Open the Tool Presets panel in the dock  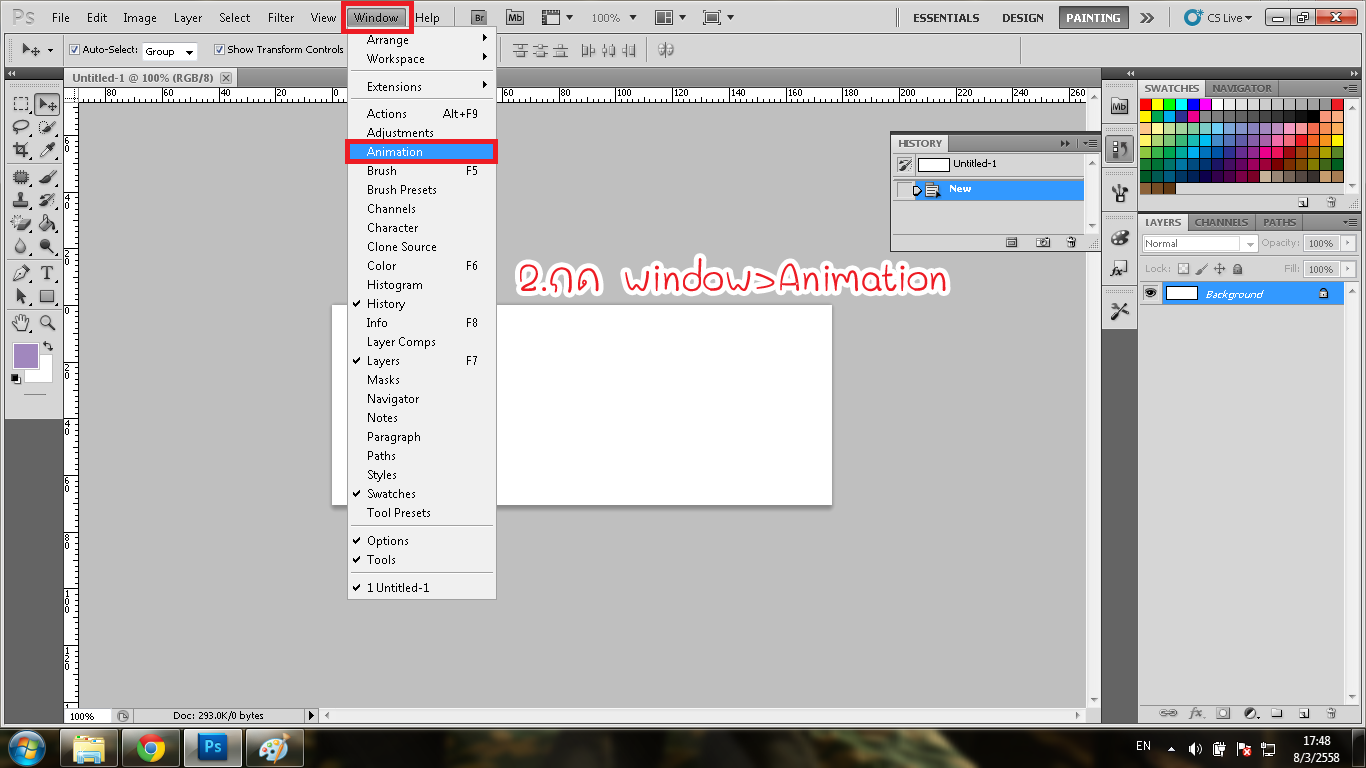(x=1119, y=312)
